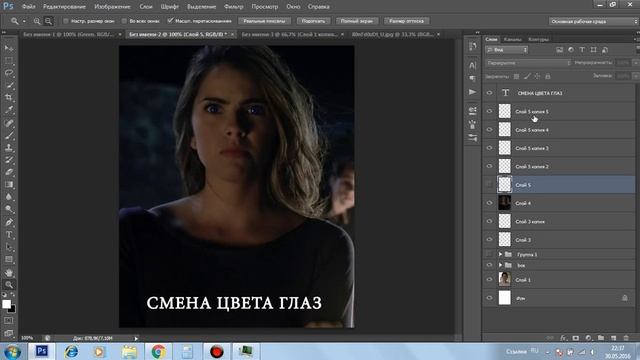Click the Zoom In option icon
The image size is (640, 360).
(37, 21)
